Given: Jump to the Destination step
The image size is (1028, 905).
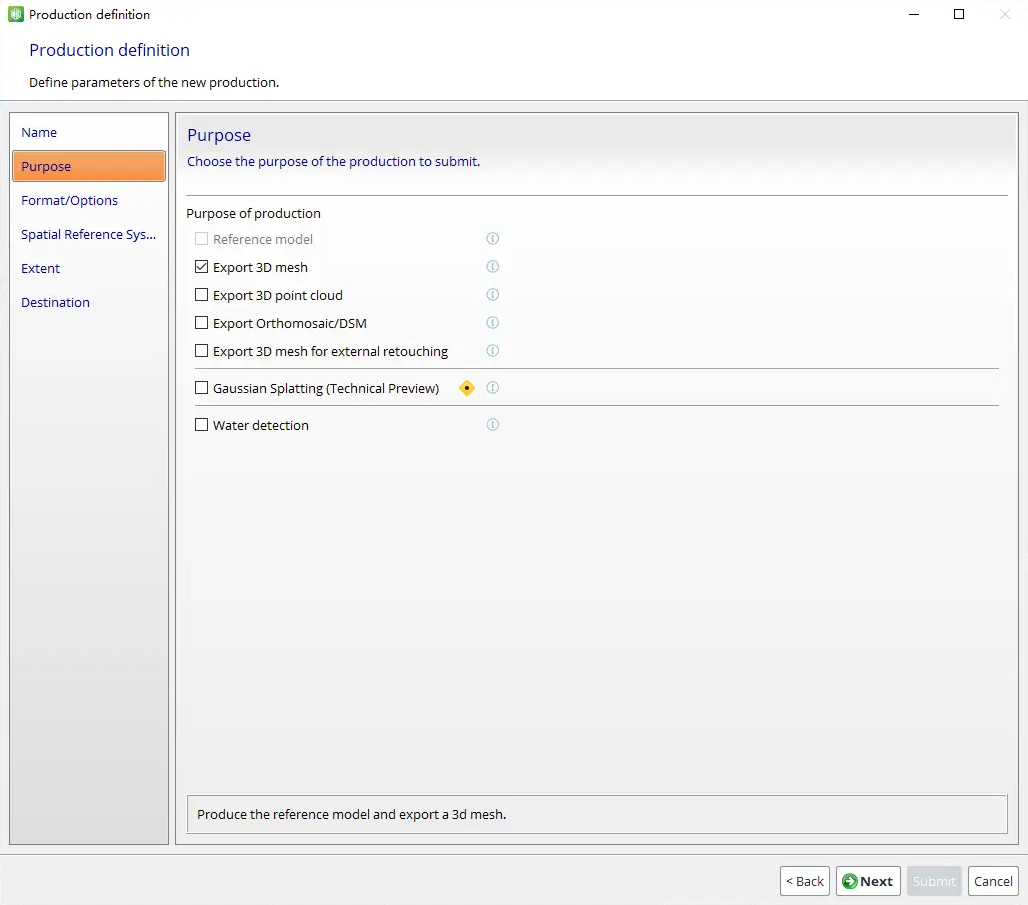Looking at the screenshot, I should [x=89, y=303].
